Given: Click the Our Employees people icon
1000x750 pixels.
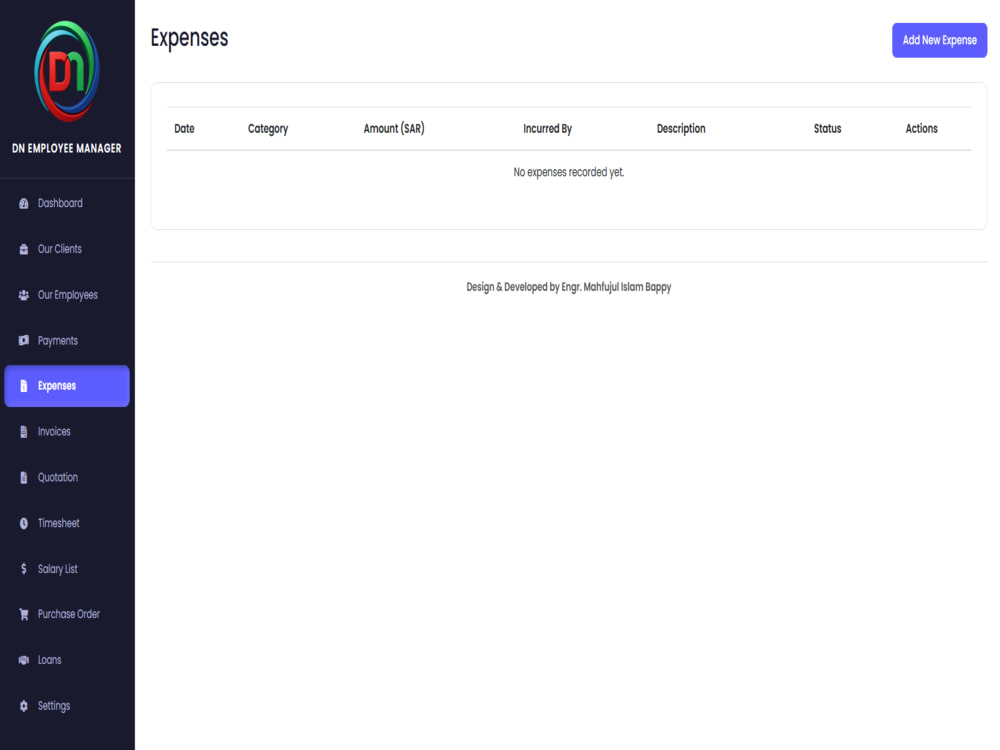Looking at the screenshot, I should point(24,295).
